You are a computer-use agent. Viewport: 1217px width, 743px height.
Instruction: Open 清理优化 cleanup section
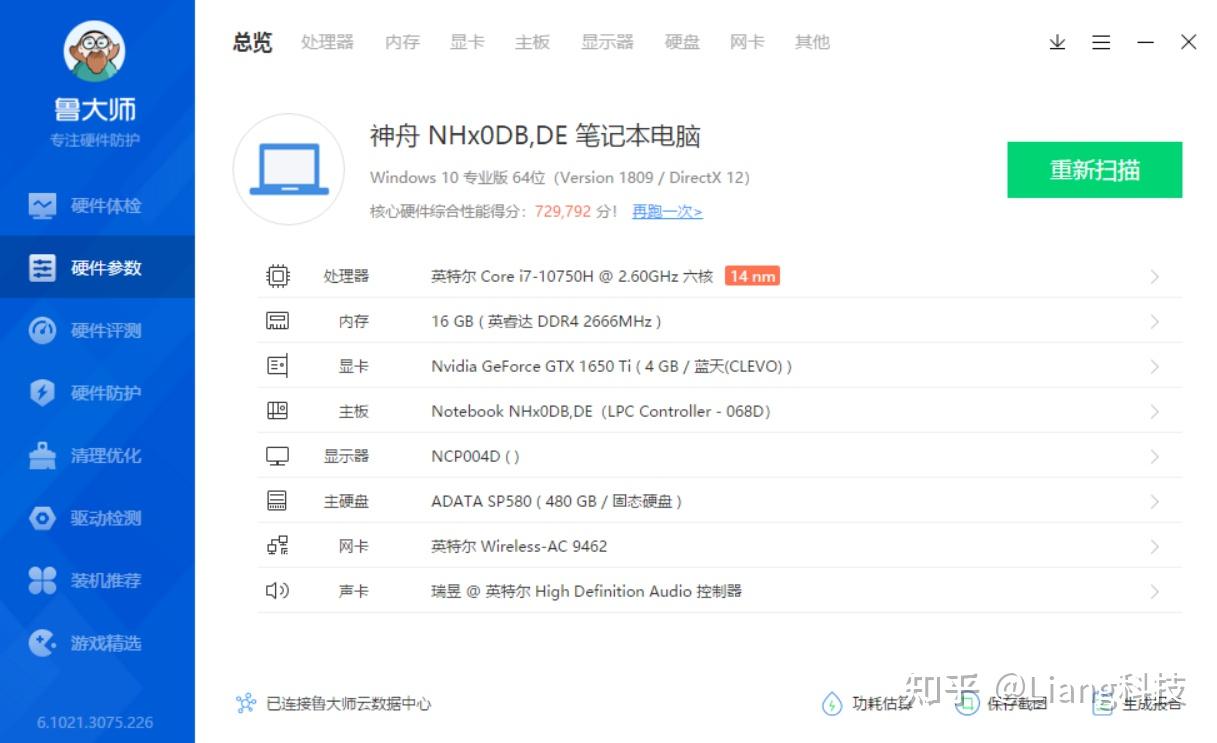(x=97, y=456)
